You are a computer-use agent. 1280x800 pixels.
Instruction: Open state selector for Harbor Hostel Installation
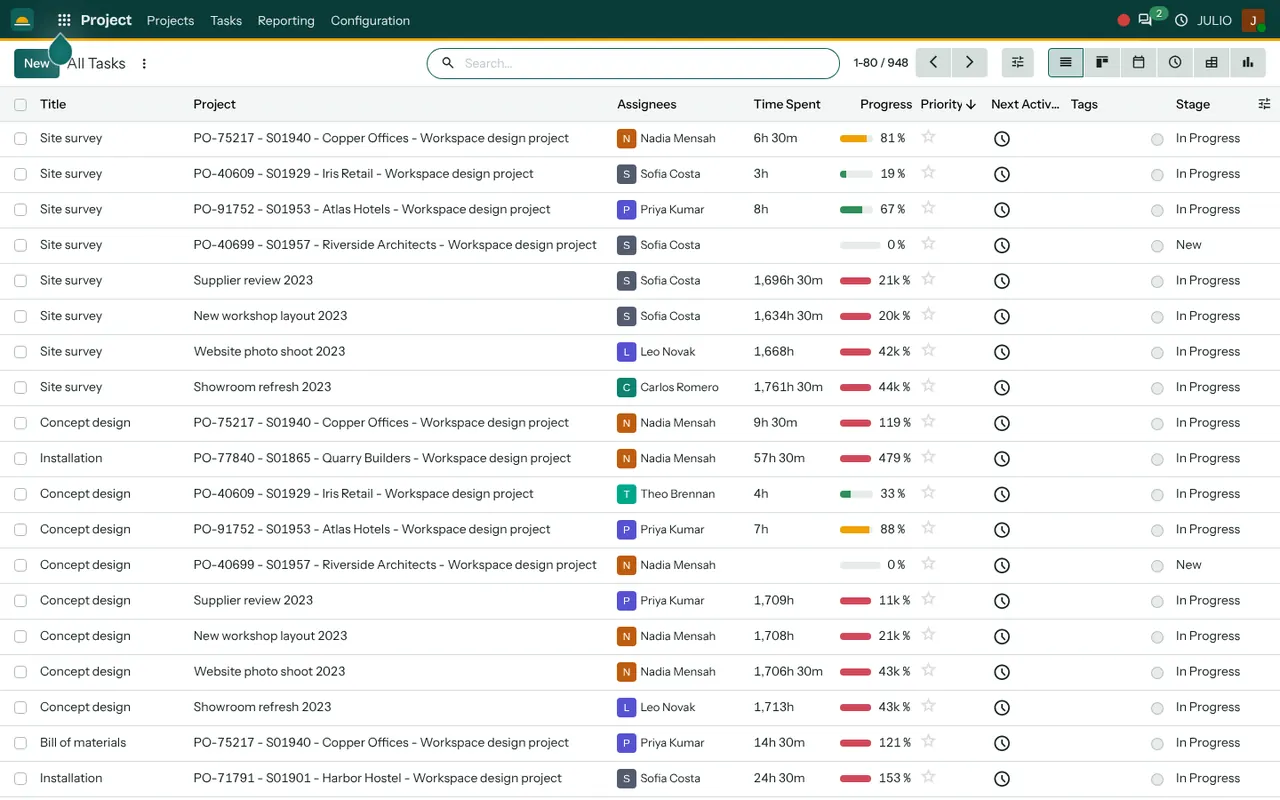point(1157,779)
